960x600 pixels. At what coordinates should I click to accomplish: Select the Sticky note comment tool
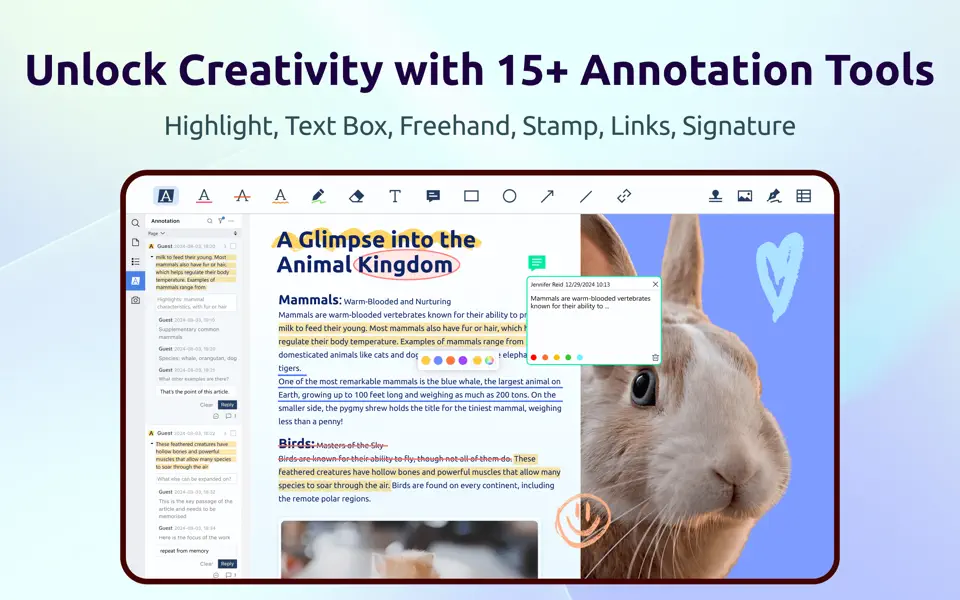pos(433,196)
